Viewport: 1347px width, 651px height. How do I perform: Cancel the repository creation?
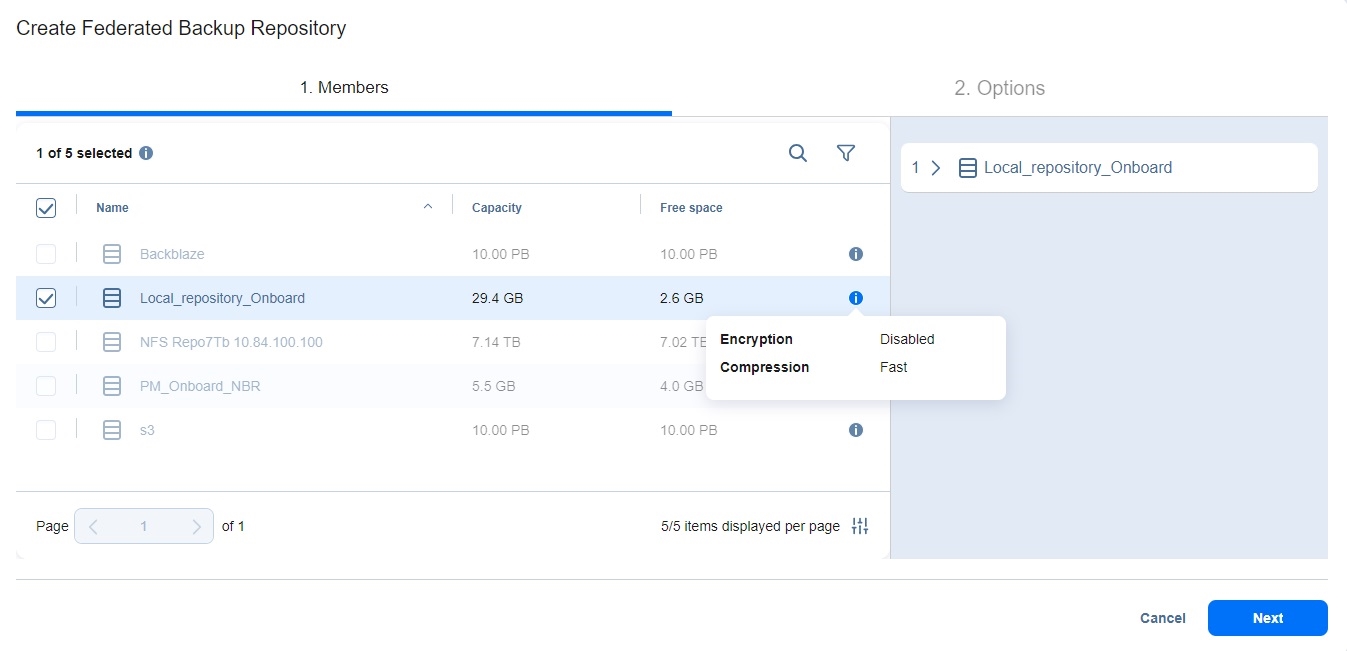[x=1162, y=618]
